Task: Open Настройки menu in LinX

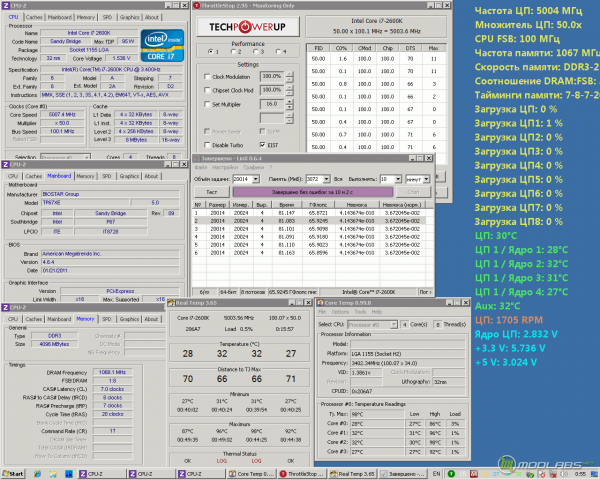Action: (225, 167)
